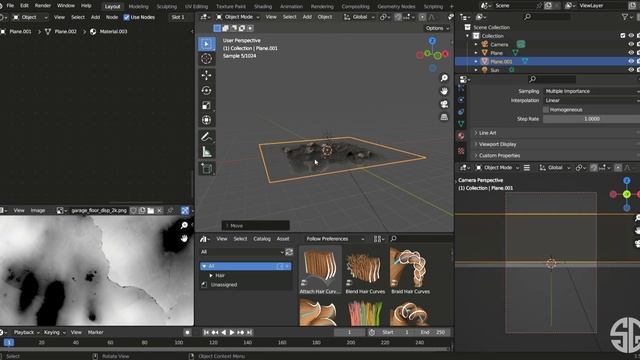Select the Add Cube tool
640x360 pixels.
[x=207, y=168]
